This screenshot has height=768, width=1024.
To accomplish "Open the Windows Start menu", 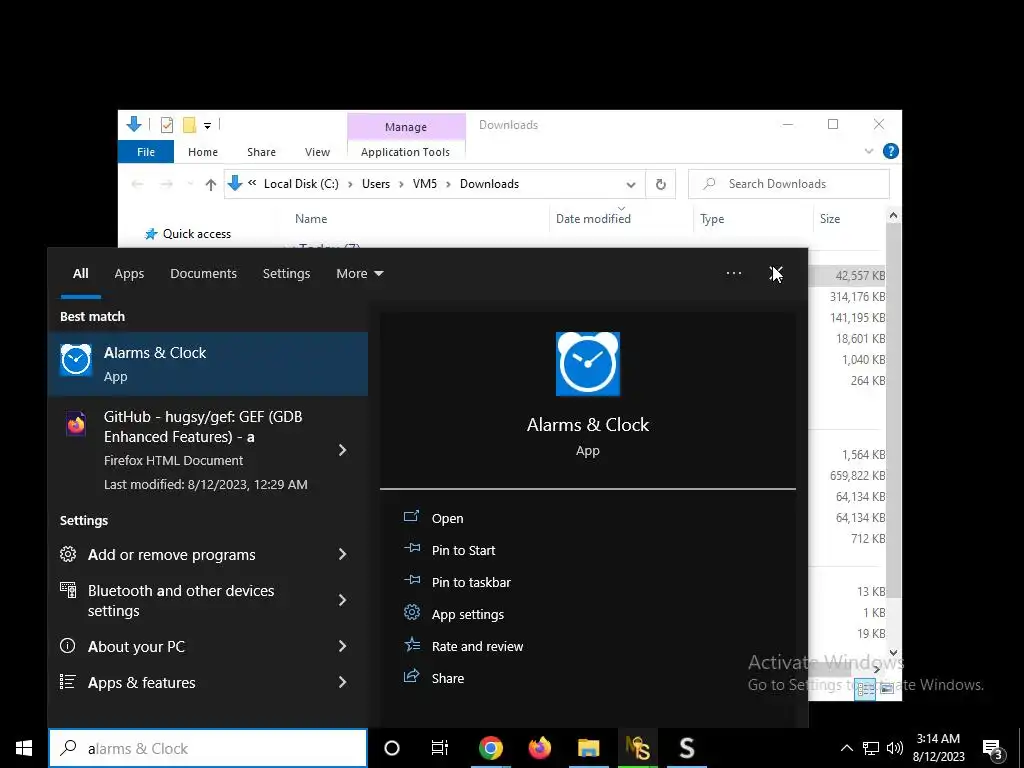I will (24, 748).
